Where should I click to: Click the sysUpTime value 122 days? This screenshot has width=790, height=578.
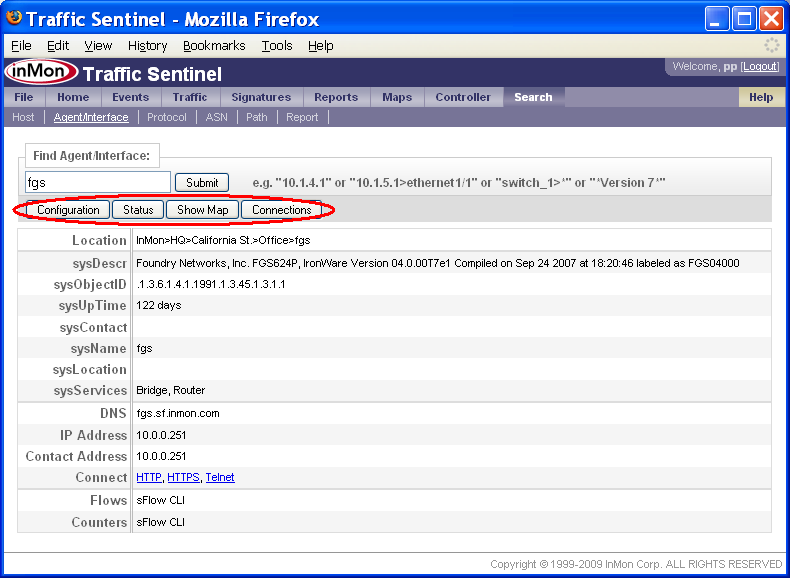click(159, 305)
